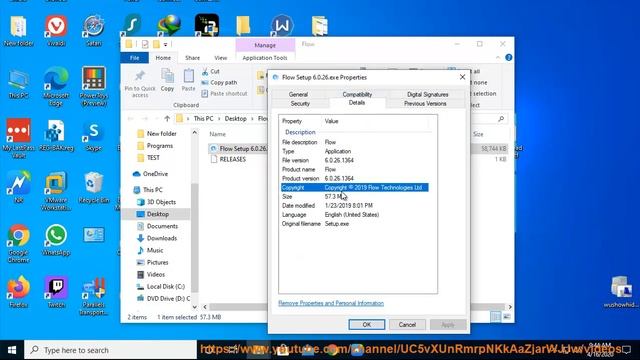Launch Microsoft Edge from the desktop

point(56,86)
